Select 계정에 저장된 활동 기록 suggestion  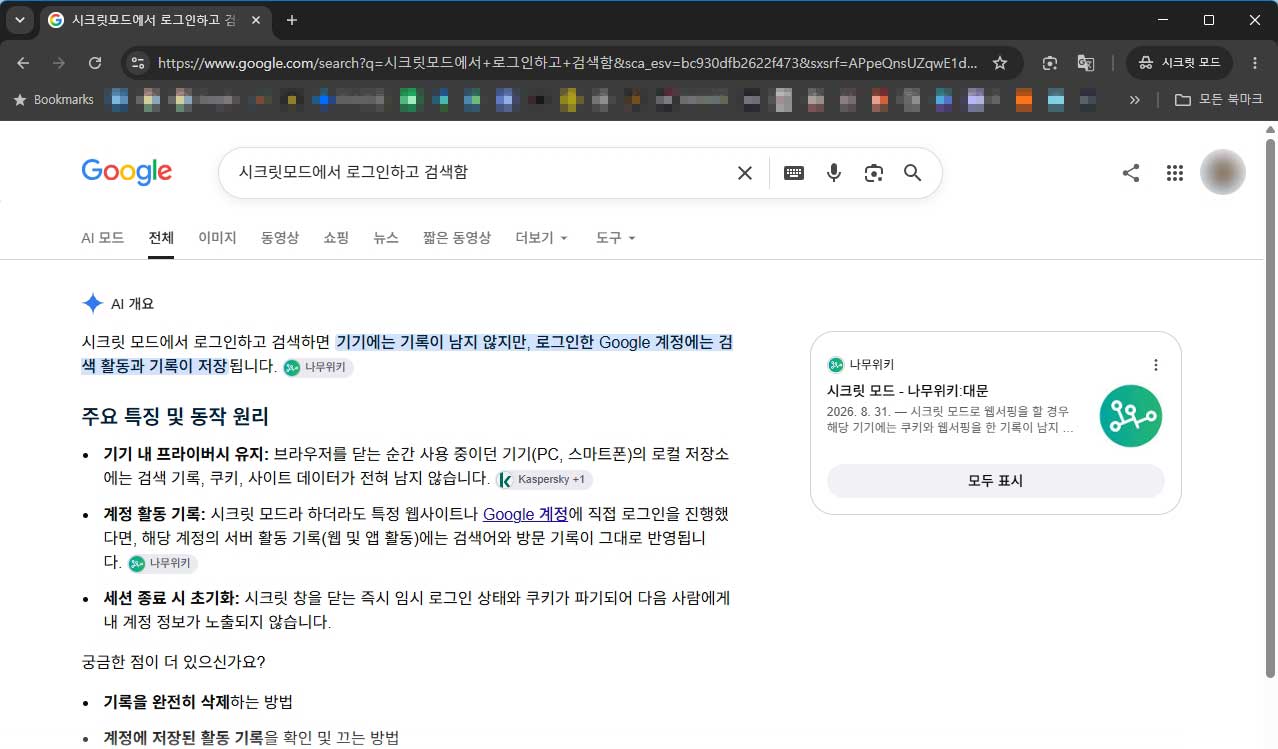pyautogui.click(x=251, y=738)
